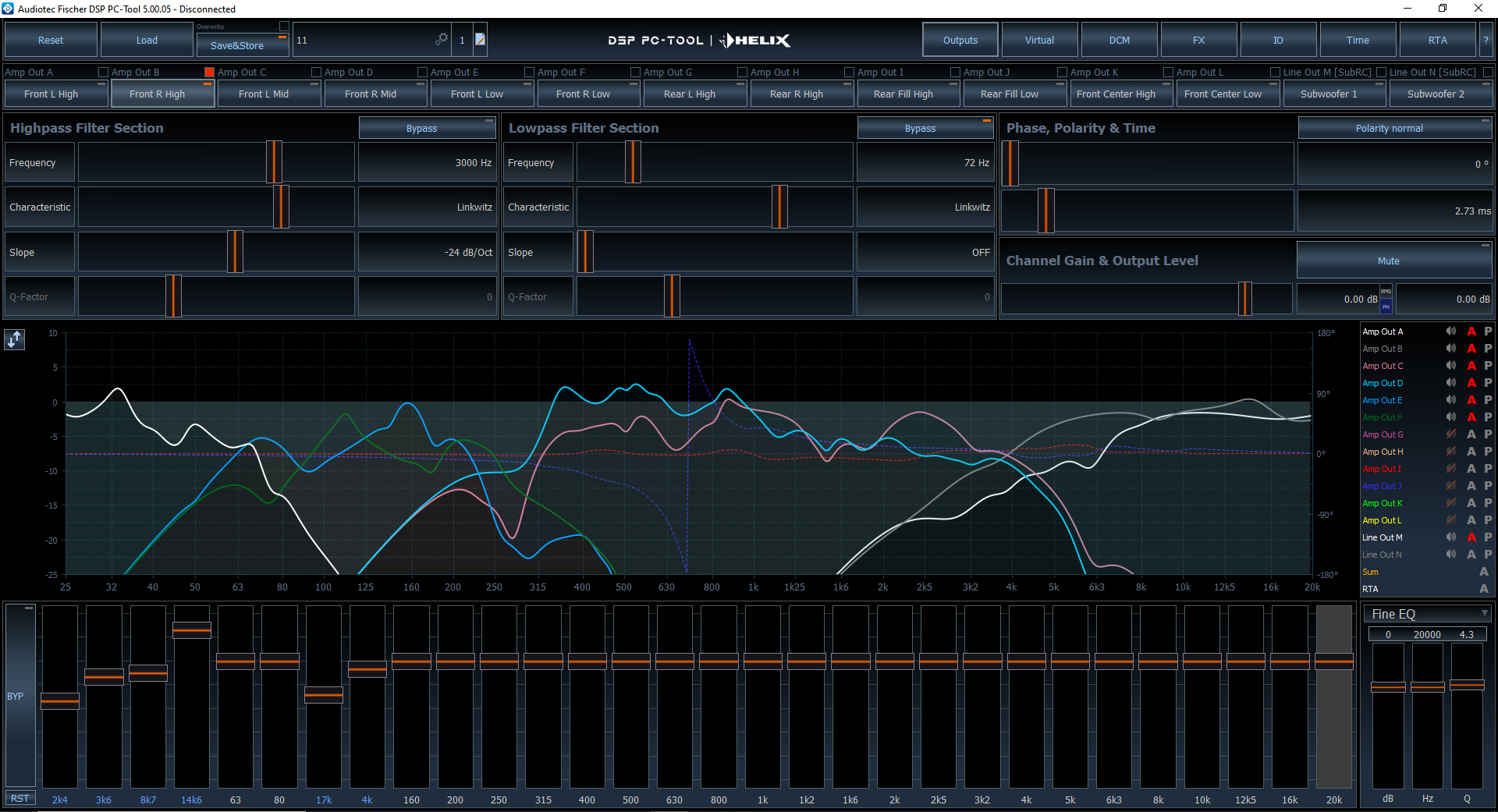Open the note edit icon with pencil

(481, 39)
